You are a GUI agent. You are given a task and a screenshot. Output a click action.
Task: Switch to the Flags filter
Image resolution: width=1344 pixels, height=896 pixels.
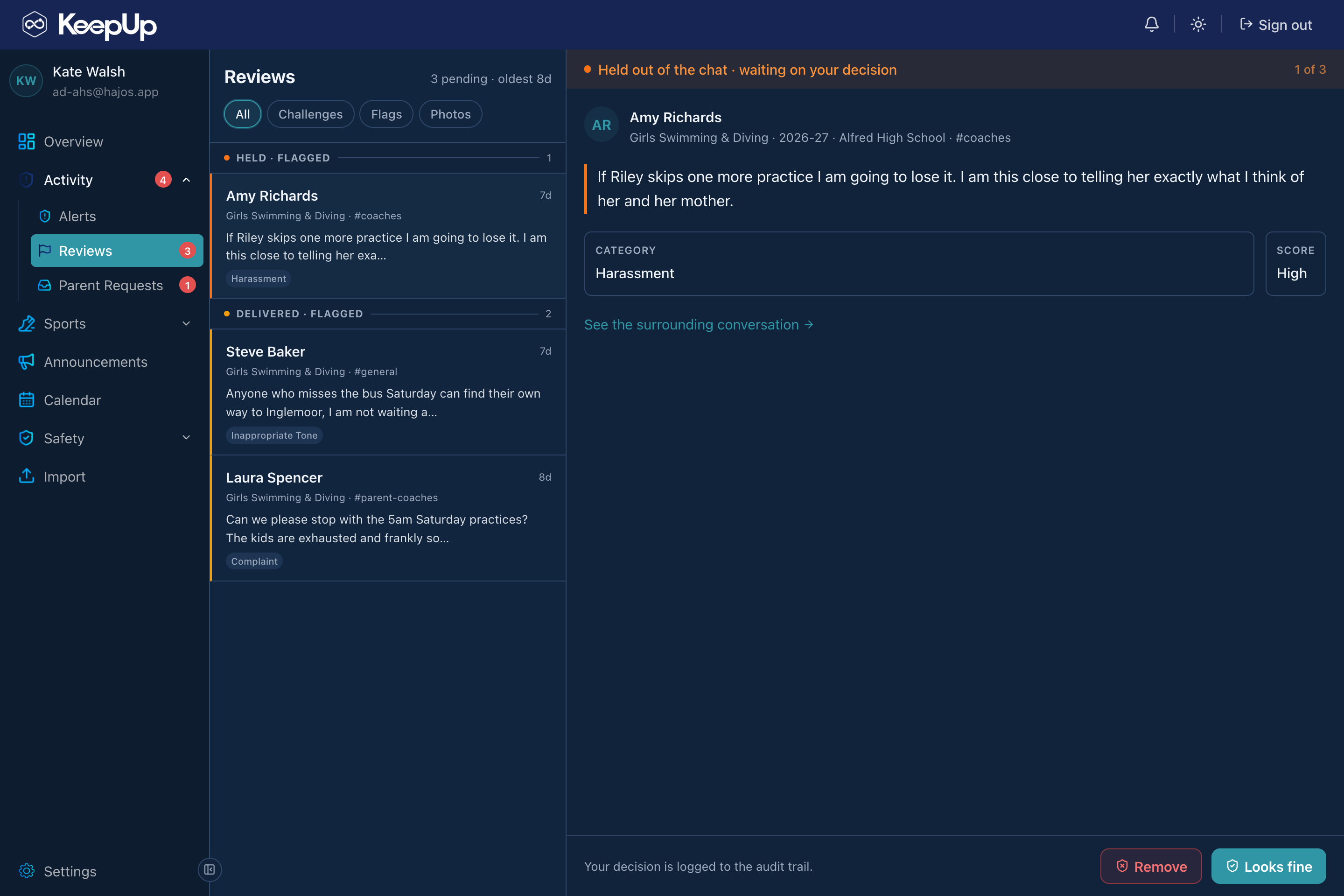tap(386, 114)
